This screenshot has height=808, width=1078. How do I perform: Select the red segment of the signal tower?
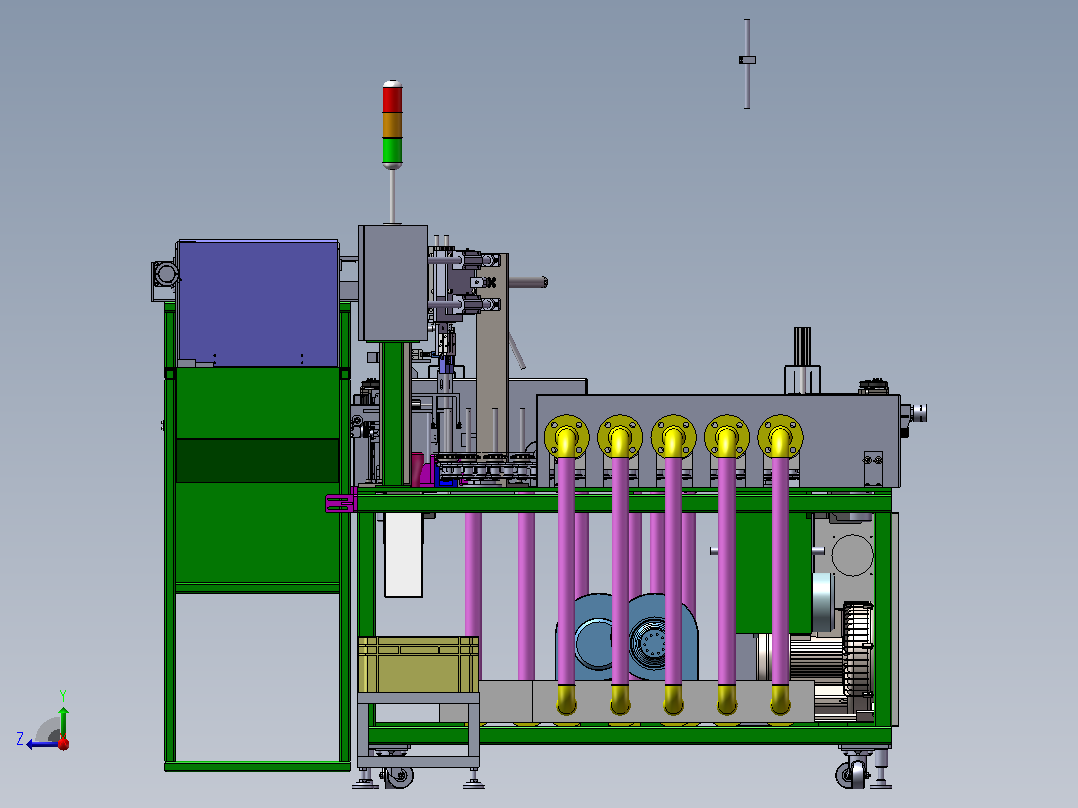[x=392, y=99]
